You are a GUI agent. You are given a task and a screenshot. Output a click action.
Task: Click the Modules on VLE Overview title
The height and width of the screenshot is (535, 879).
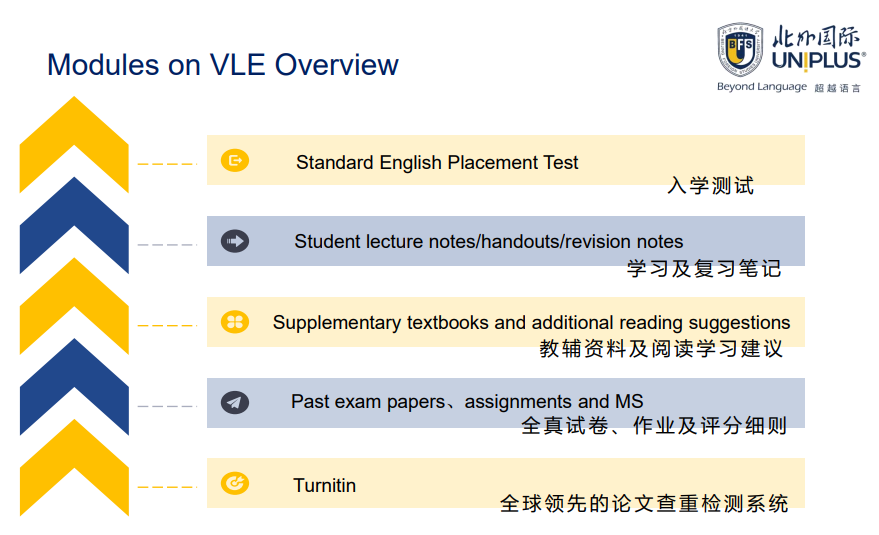point(223,65)
